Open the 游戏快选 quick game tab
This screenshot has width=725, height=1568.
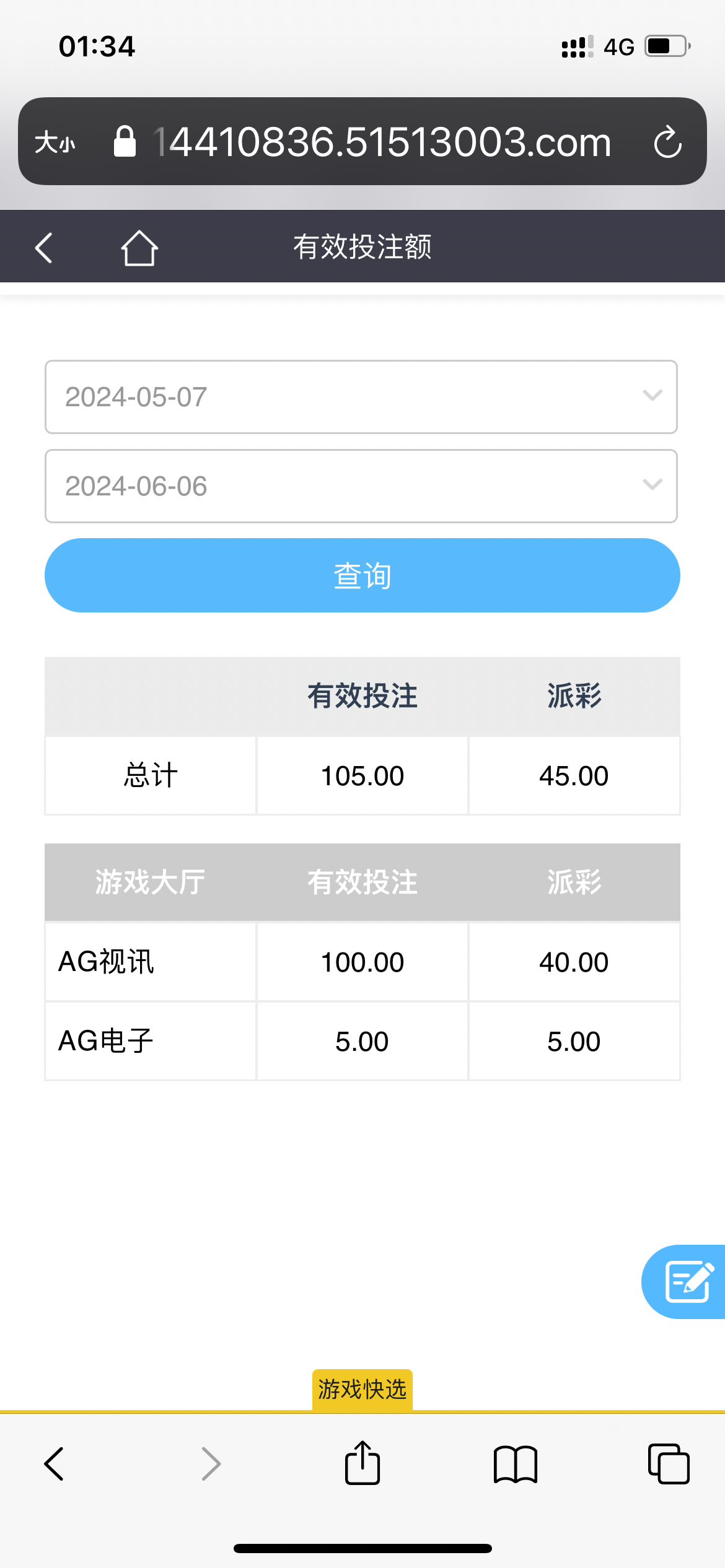click(x=362, y=1390)
